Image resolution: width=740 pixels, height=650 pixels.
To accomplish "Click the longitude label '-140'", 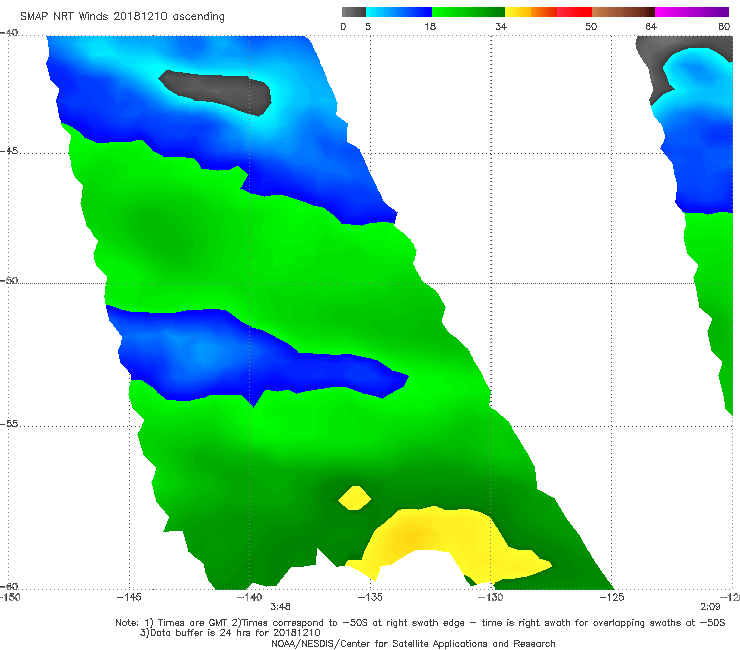I will 249,597.
